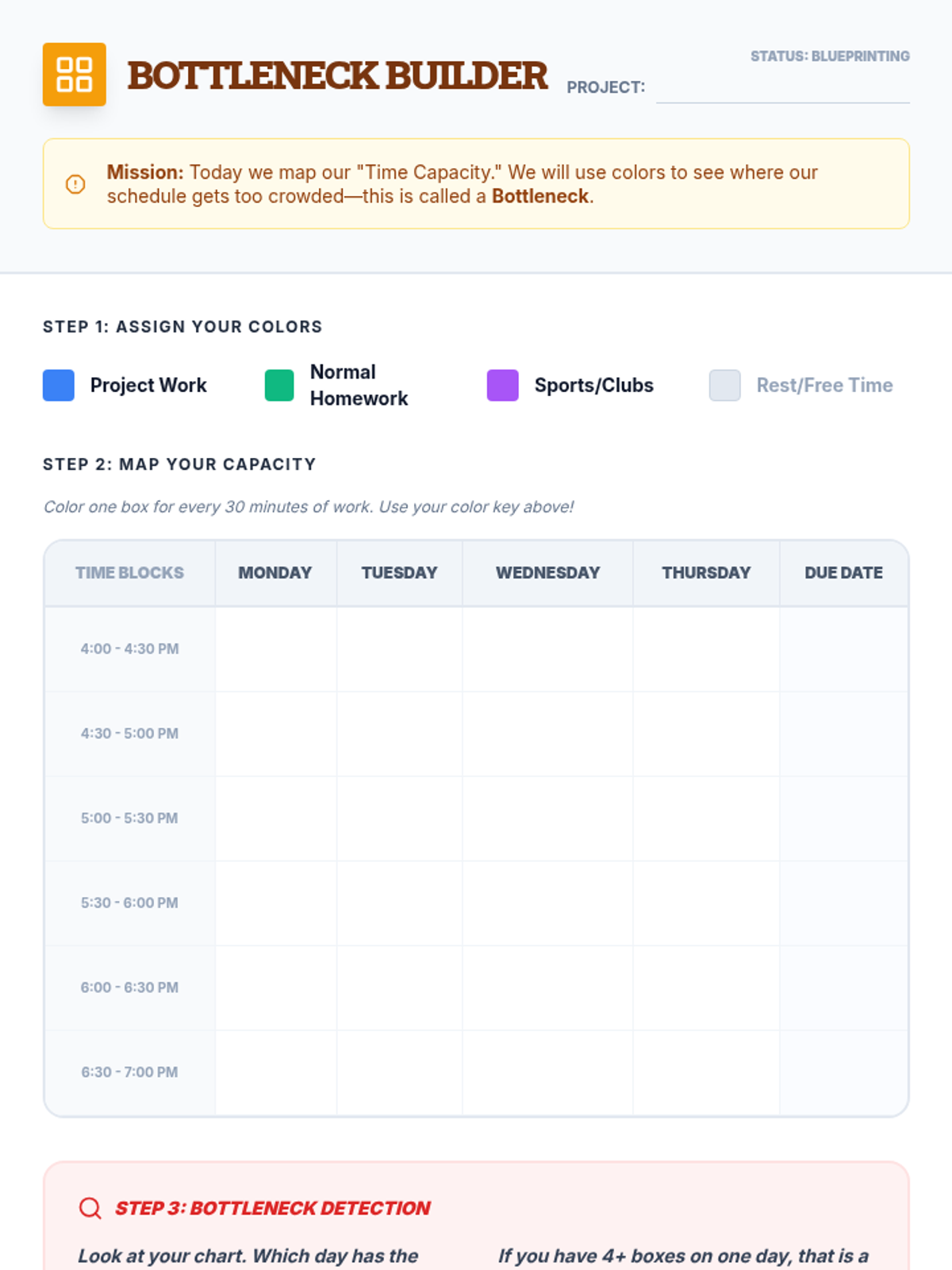Select the gray Rest/Free Time swatch

tap(725, 385)
